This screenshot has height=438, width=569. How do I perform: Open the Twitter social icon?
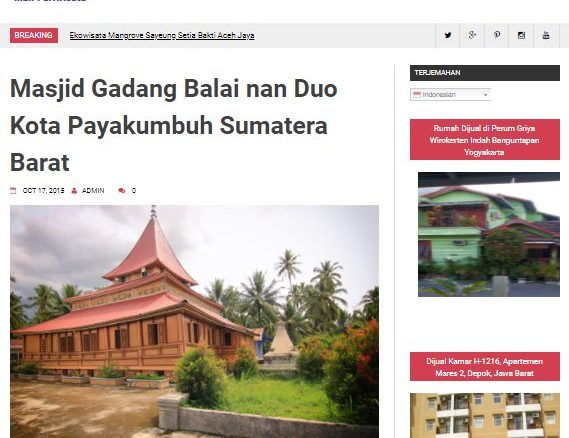click(447, 35)
